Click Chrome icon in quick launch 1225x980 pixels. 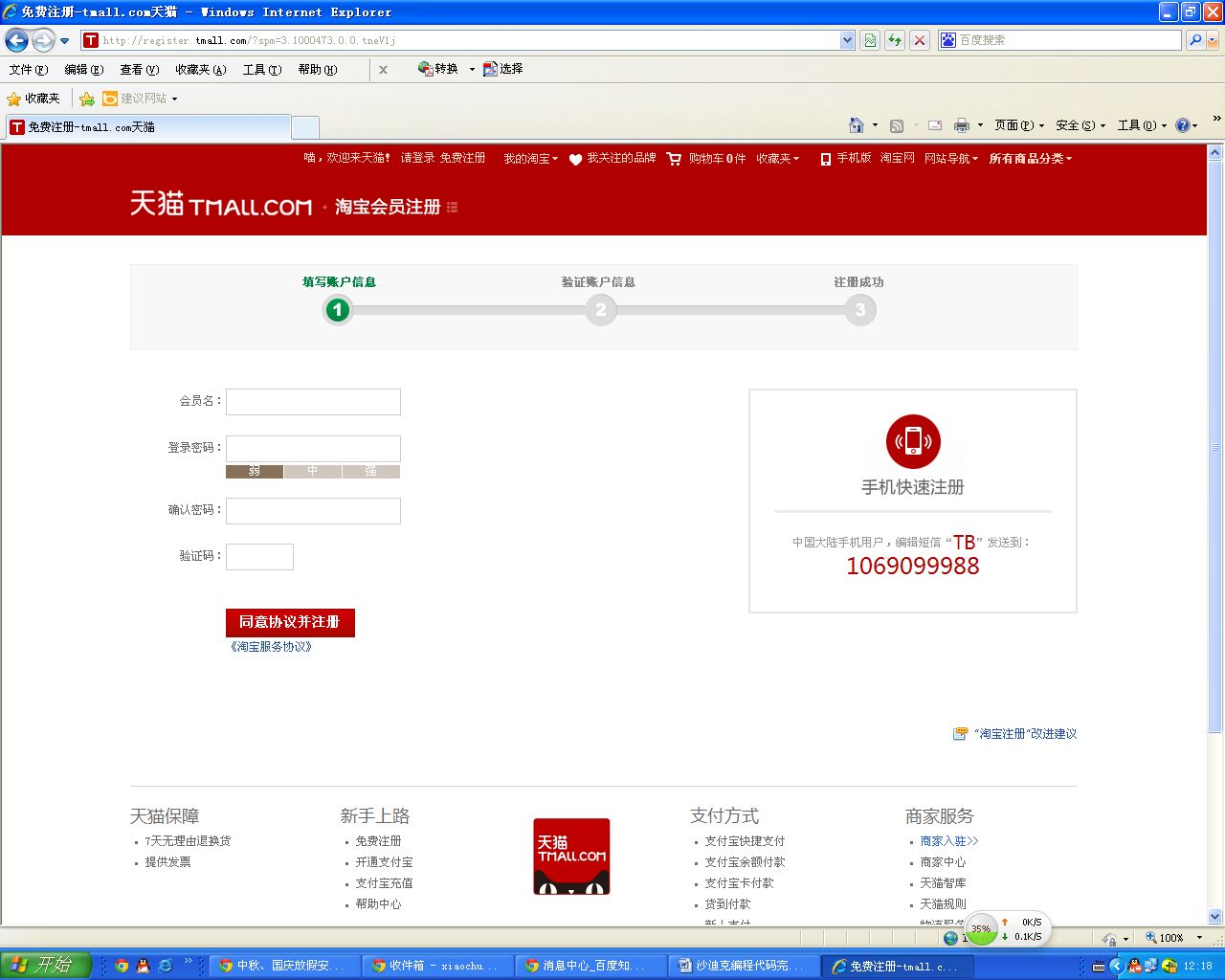coord(122,966)
